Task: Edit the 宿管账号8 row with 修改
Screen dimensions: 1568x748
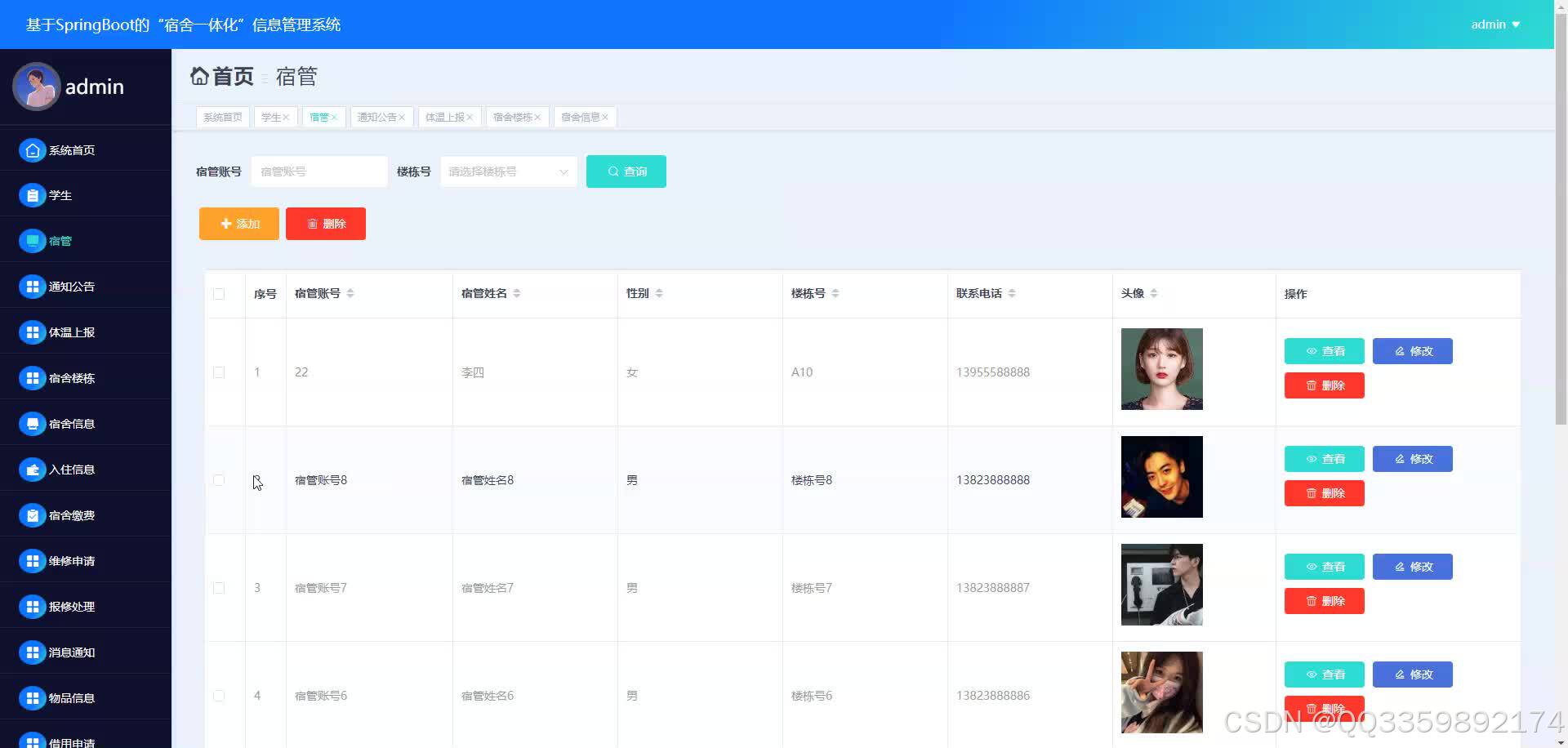Action: 1413,459
